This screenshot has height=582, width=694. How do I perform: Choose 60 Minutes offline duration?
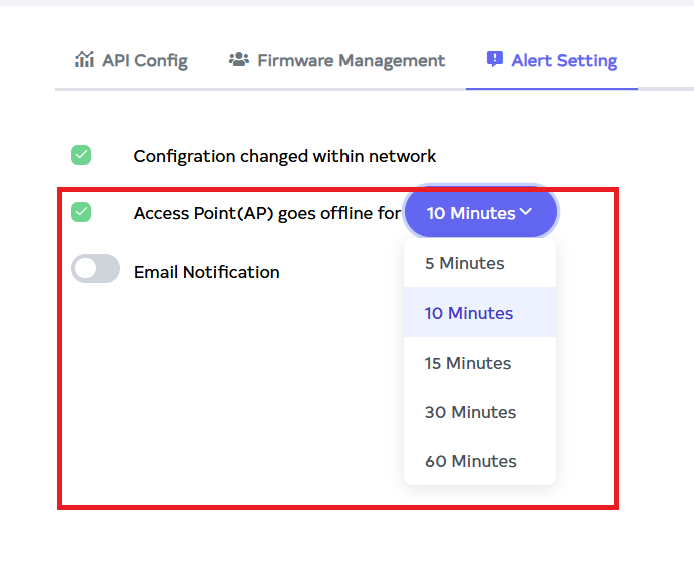tap(470, 461)
